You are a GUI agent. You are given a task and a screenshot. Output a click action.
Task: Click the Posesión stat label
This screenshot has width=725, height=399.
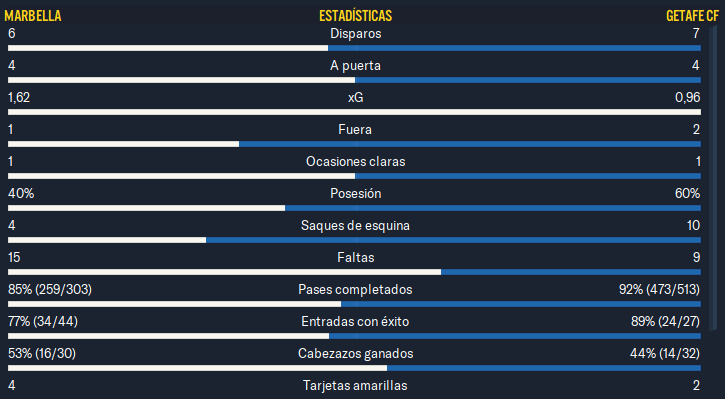356,193
